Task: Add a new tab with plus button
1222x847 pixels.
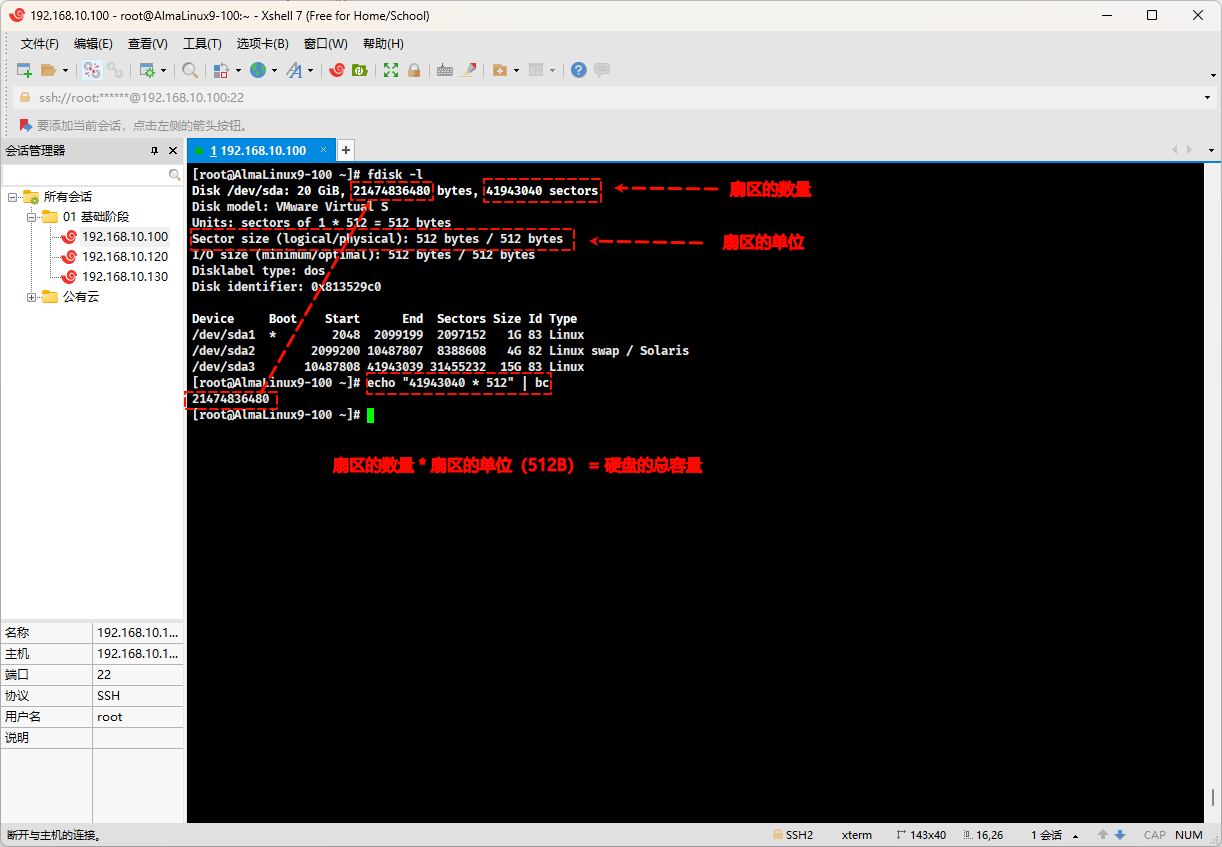Action: click(x=346, y=150)
